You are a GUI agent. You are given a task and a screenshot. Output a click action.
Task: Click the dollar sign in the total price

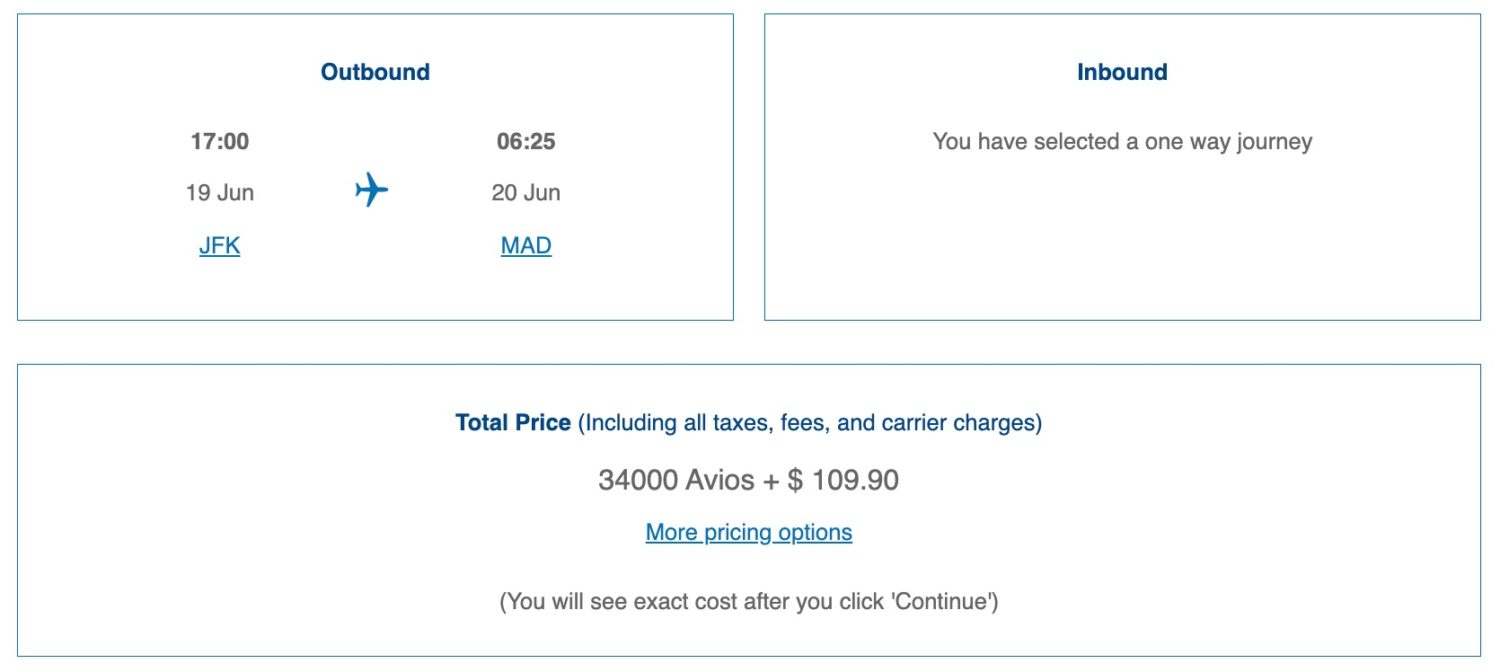point(795,480)
